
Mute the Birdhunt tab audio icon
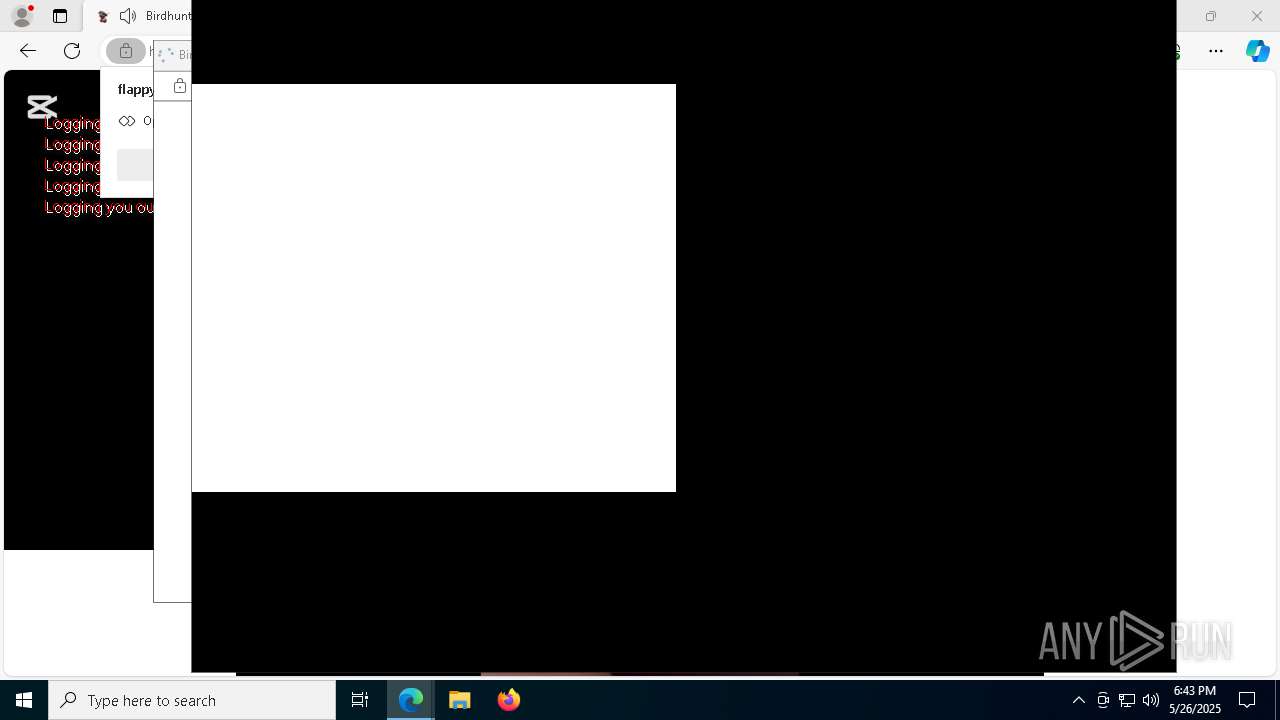coord(128,16)
